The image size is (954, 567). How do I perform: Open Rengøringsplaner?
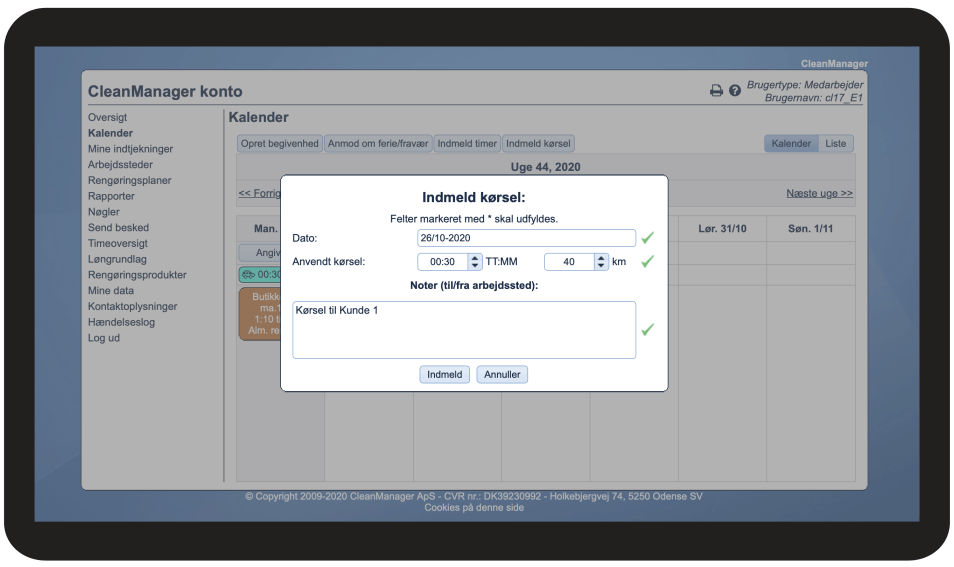(x=130, y=181)
